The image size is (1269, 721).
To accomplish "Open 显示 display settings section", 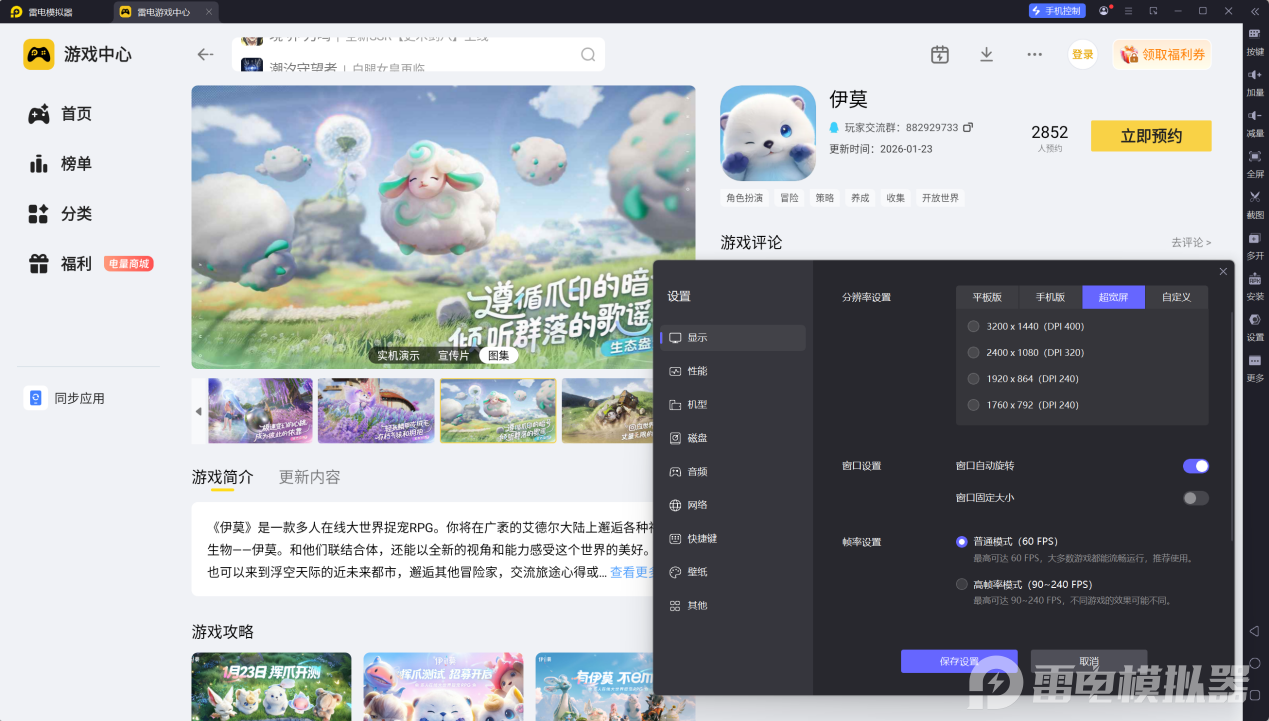I will tap(733, 338).
